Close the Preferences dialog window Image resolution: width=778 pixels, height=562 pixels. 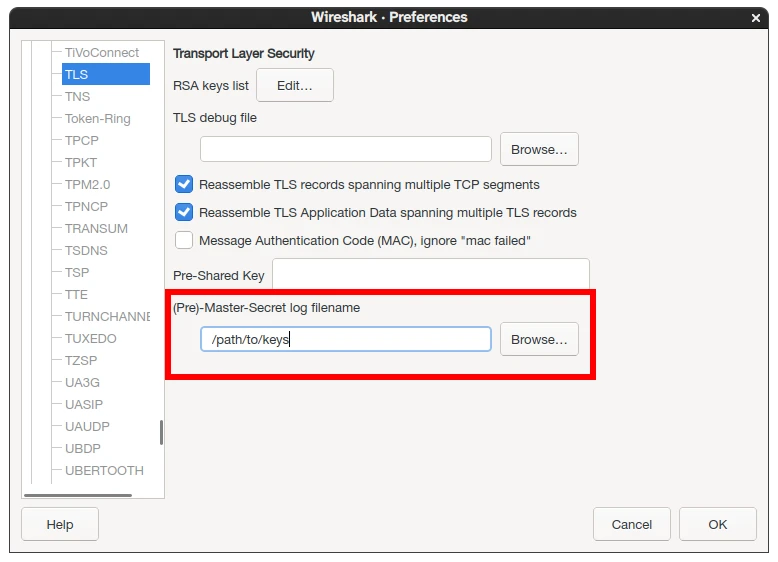(x=757, y=17)
